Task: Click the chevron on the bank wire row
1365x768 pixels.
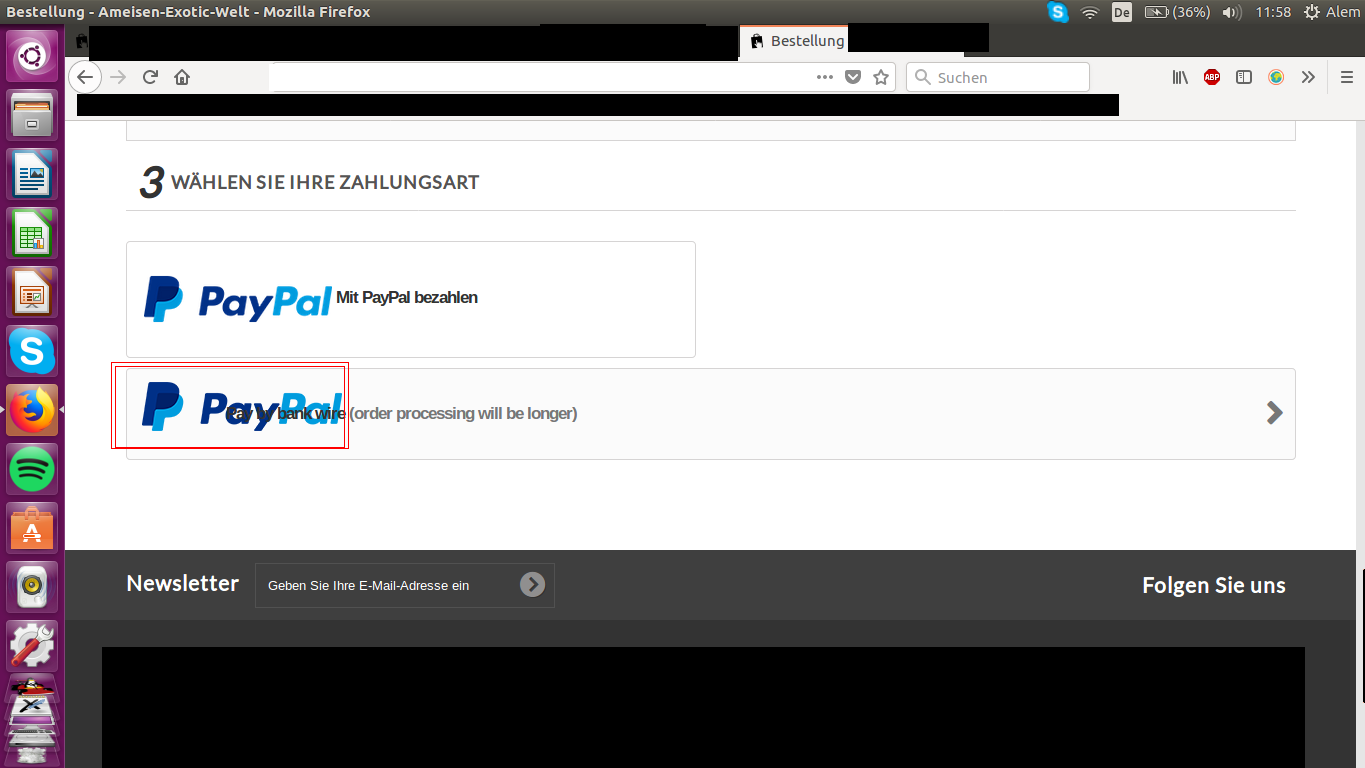Action: coord(1274,413)
